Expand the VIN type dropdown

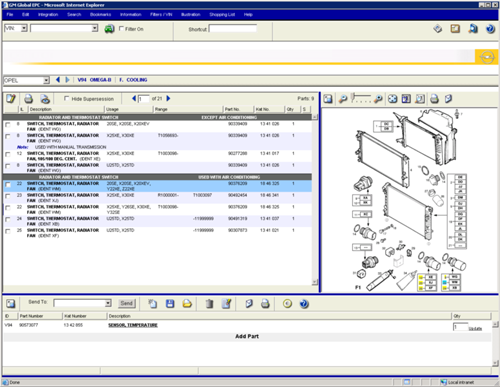click(x=24, y=28)
